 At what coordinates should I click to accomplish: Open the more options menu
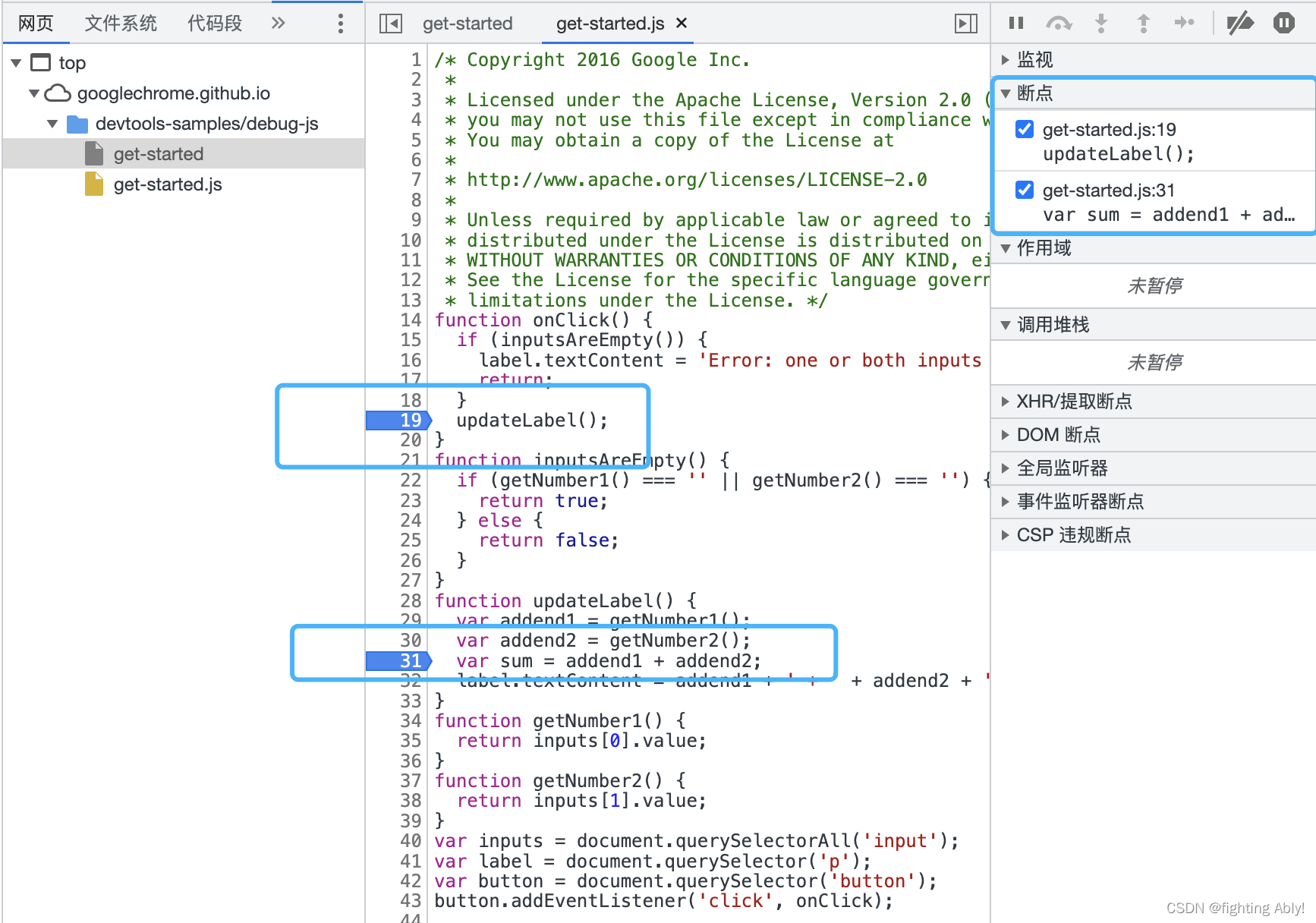point(340,24)
